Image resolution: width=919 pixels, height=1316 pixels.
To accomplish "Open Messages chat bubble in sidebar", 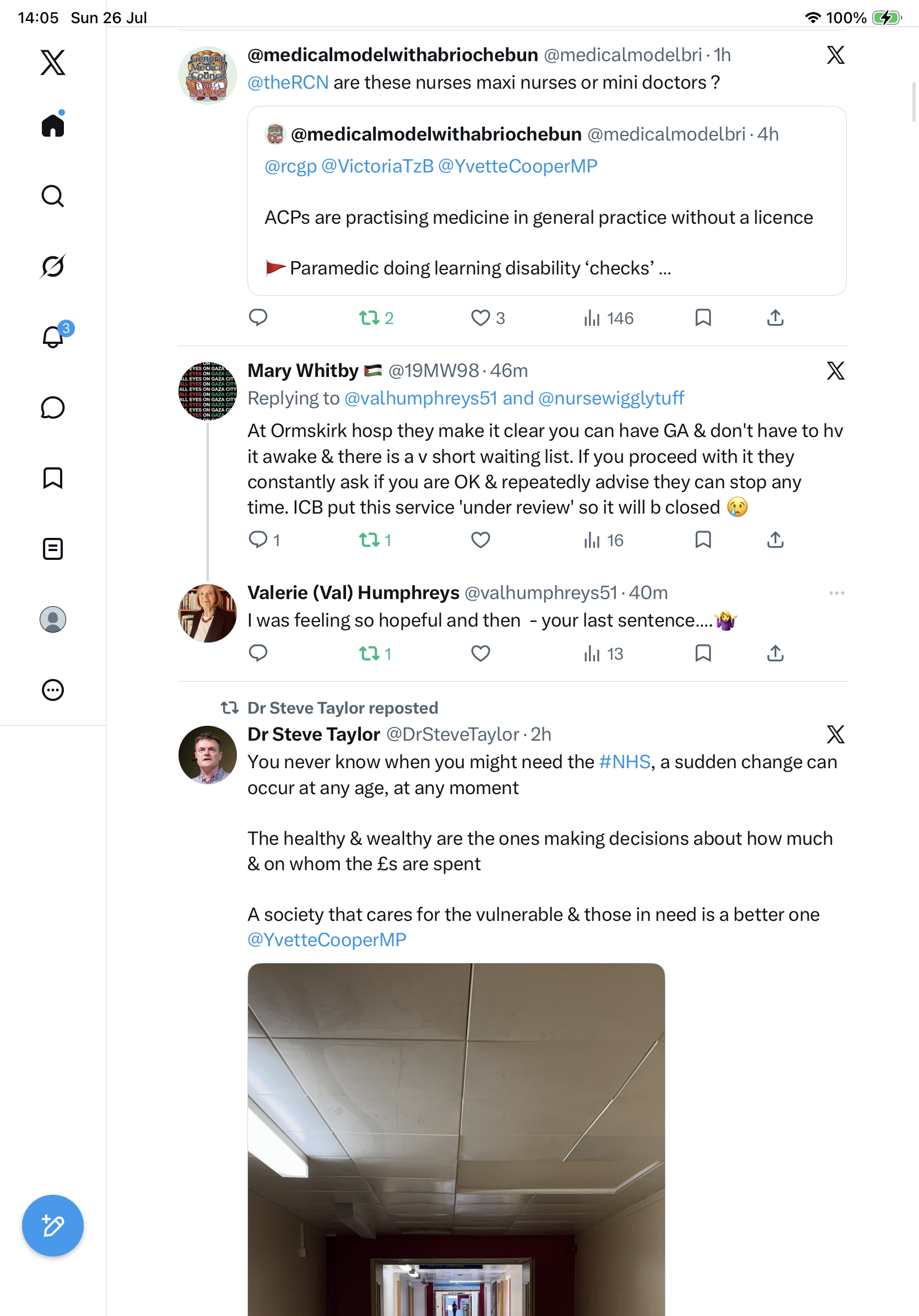I will [53, 407].
